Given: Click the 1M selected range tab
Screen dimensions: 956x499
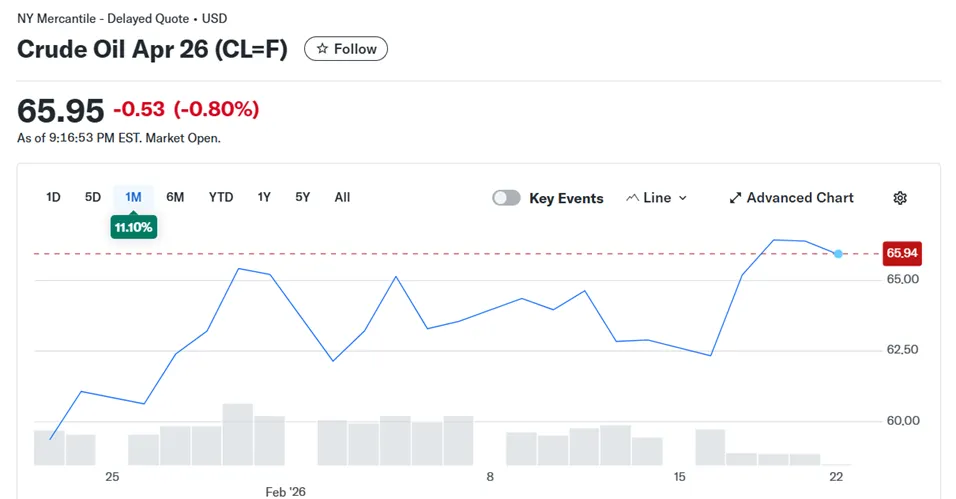Looking at the screenshot, I should coord(134,197).
